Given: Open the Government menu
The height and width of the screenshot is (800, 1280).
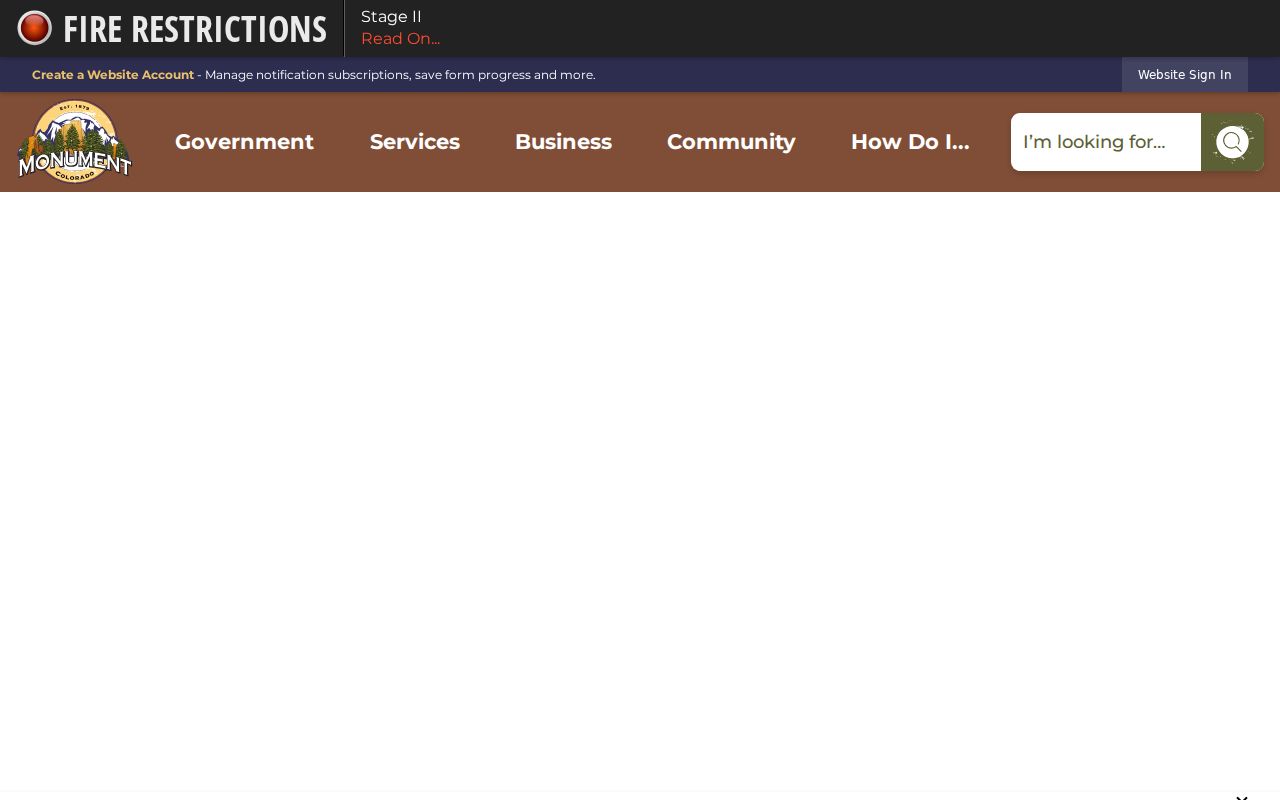Looking at the screenshot, I should pyautogui.click(x=244, y=142).
